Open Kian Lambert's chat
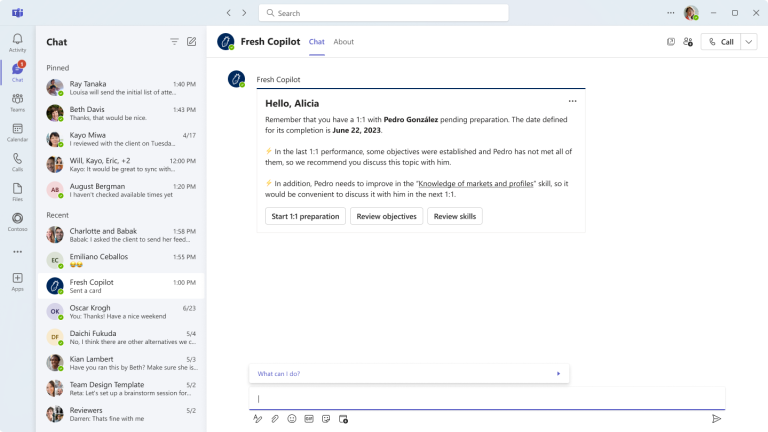This screenshot has width=768, height=432. coord(121,362)
